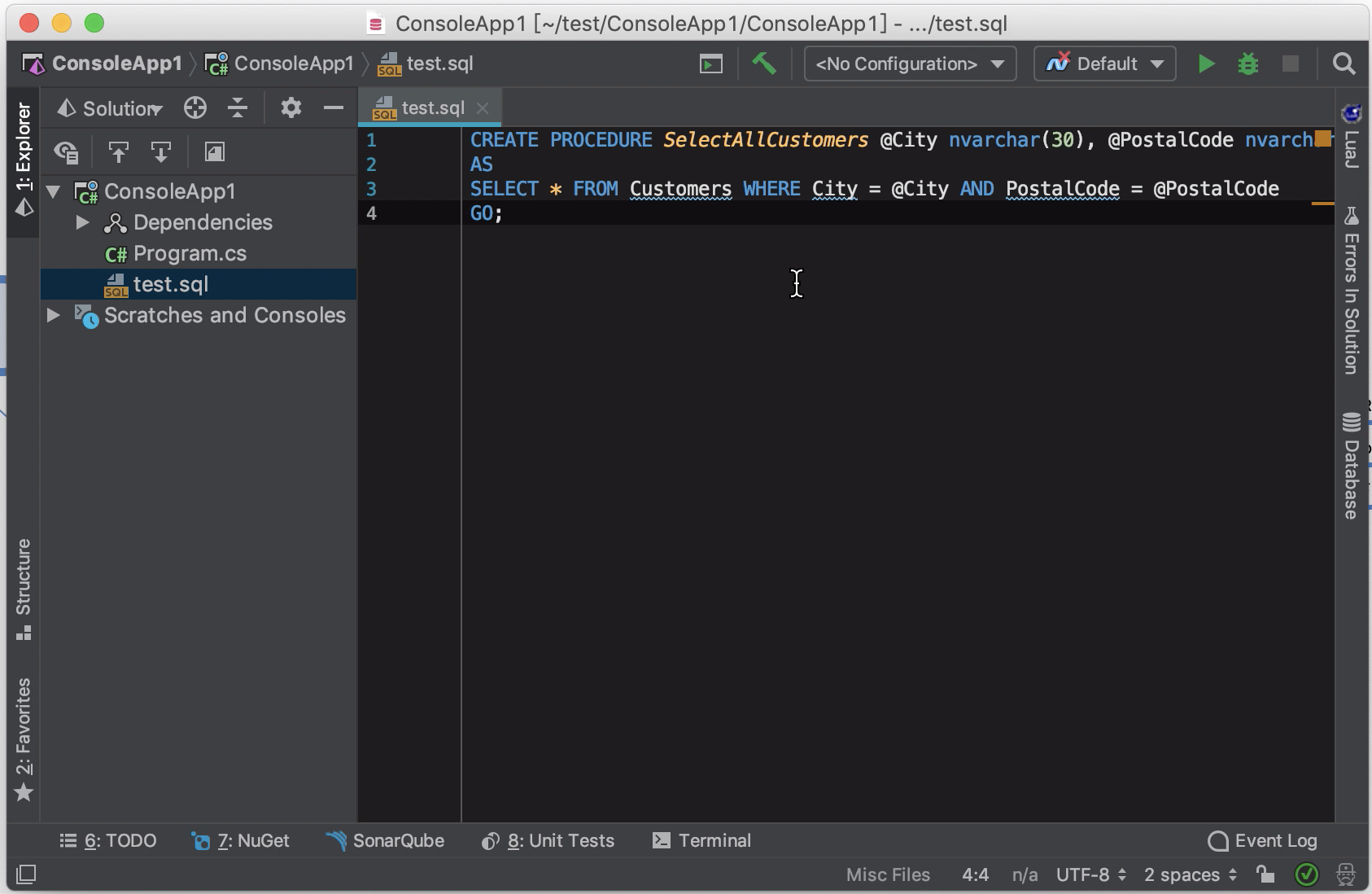Start debugging with the bug icon
1372x894 pixels.
[1248, 64]
